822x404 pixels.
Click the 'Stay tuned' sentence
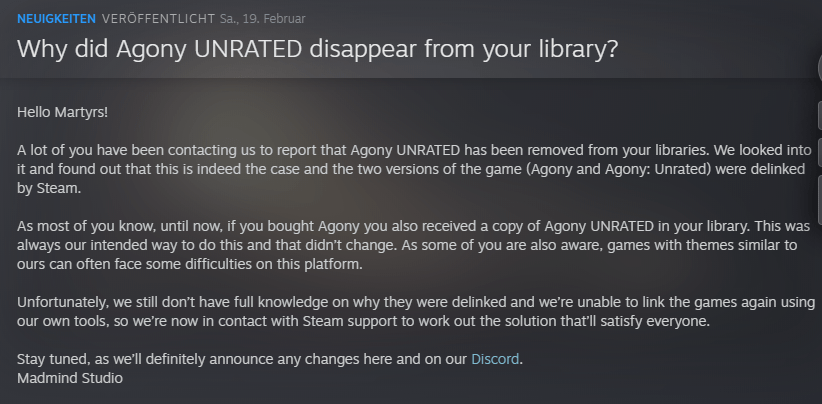pyautogui.click(x=270, y=359)
